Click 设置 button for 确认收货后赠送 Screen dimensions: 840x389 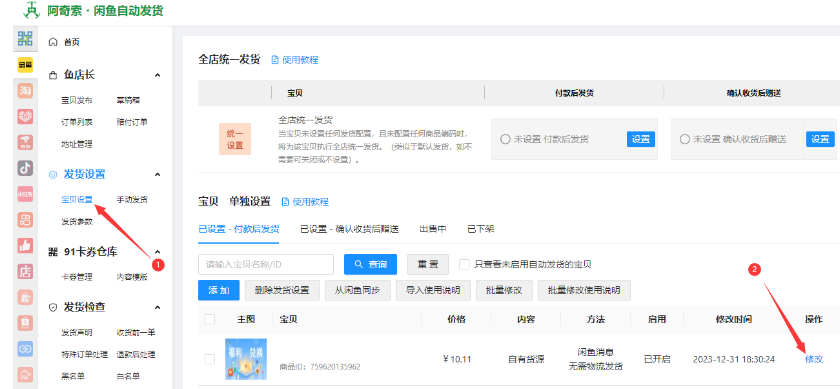click(x=820, y=139)
